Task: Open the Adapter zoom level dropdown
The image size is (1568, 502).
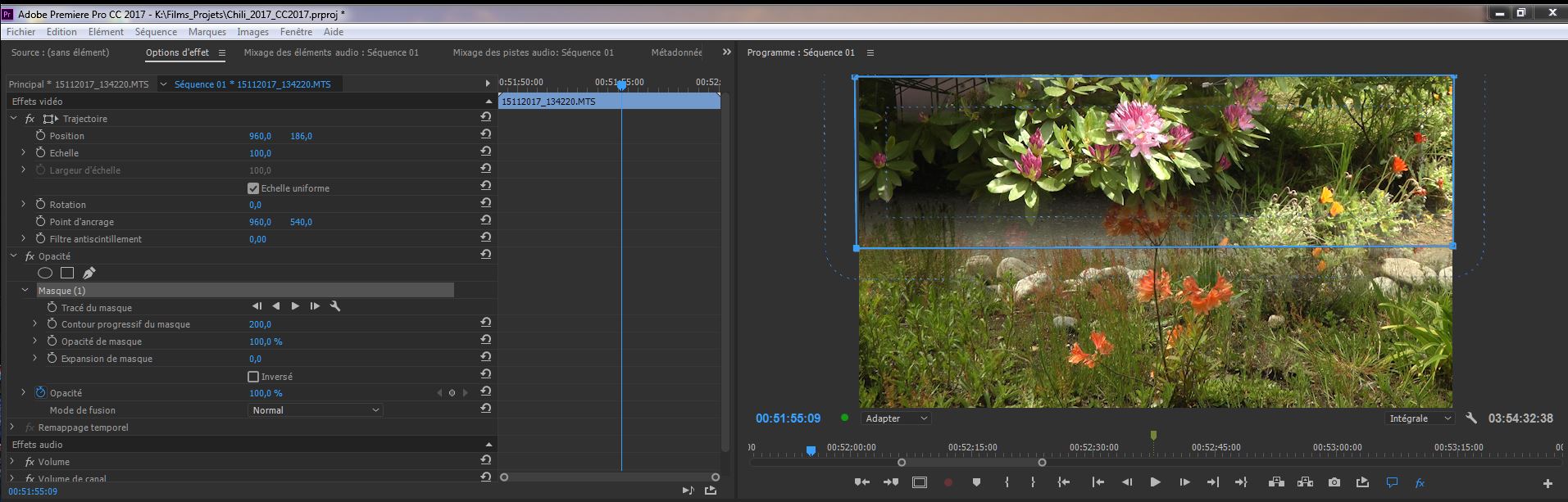Action: [x=896, y=418]
